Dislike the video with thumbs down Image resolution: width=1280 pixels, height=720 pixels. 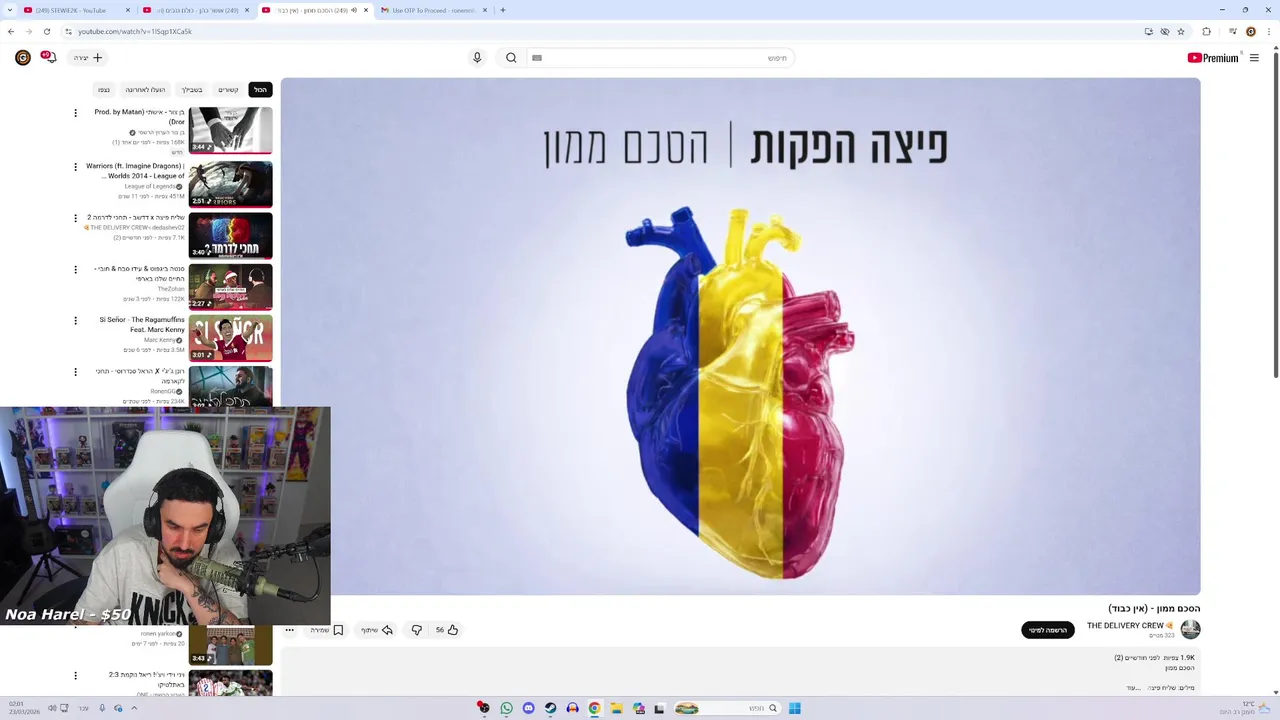417,630
